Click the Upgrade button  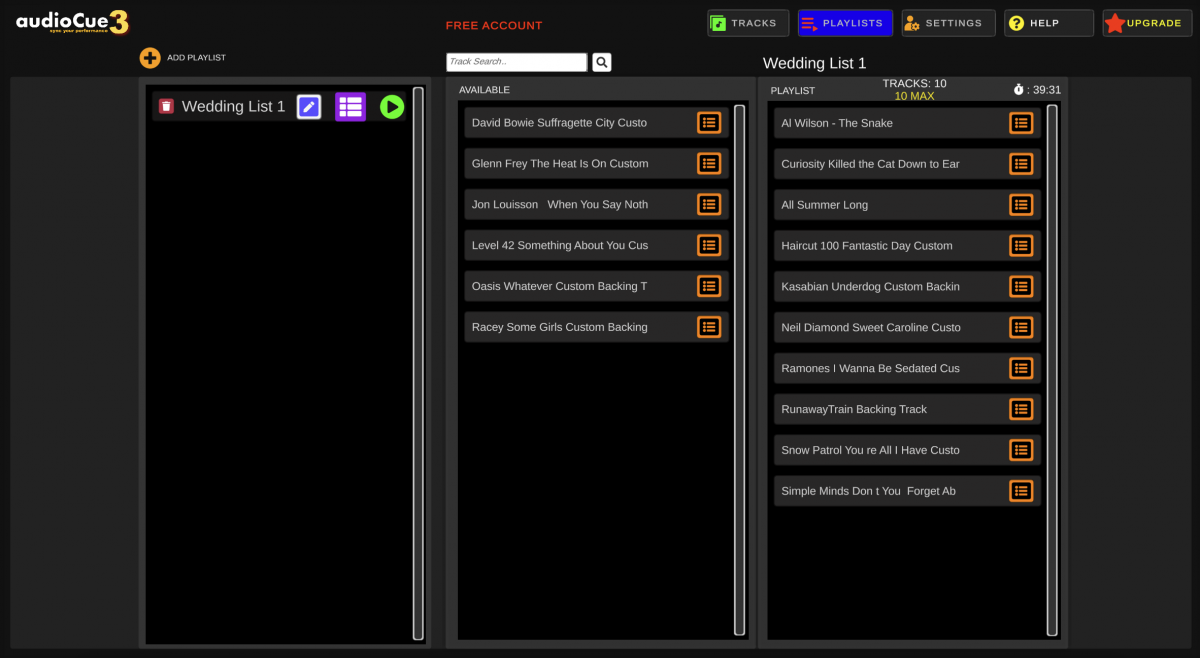[1147, 23]
